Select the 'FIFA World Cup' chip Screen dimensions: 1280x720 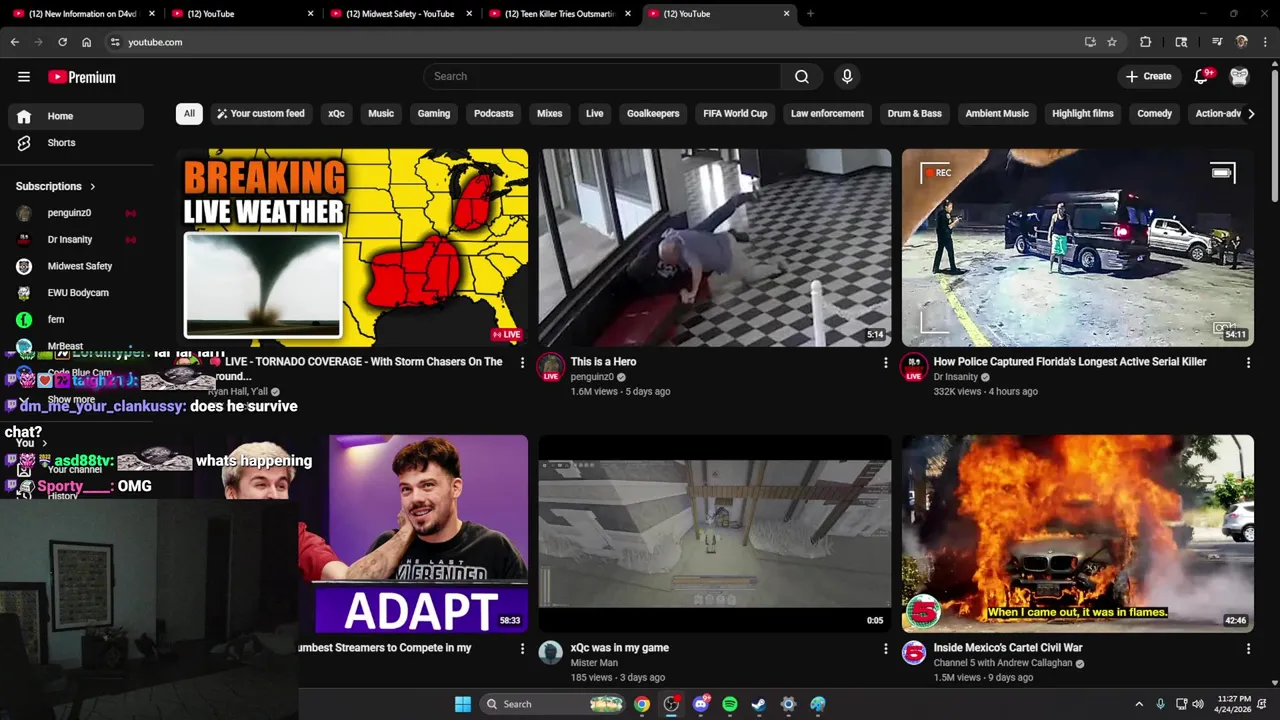[735, 113]
